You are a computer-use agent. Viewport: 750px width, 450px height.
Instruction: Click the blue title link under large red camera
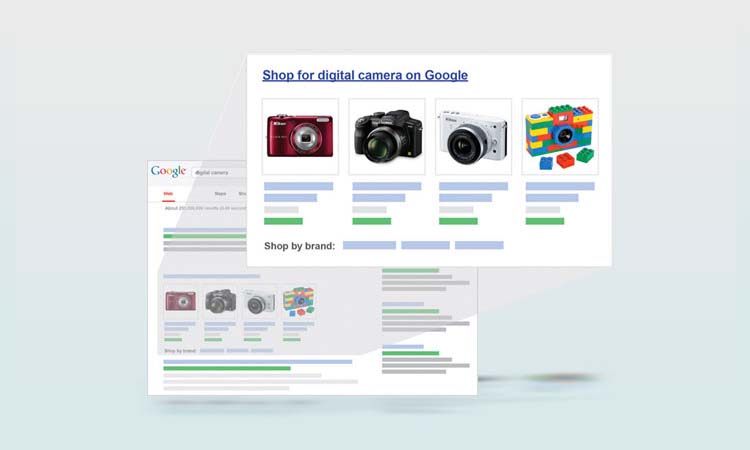(x=298, y=186)
